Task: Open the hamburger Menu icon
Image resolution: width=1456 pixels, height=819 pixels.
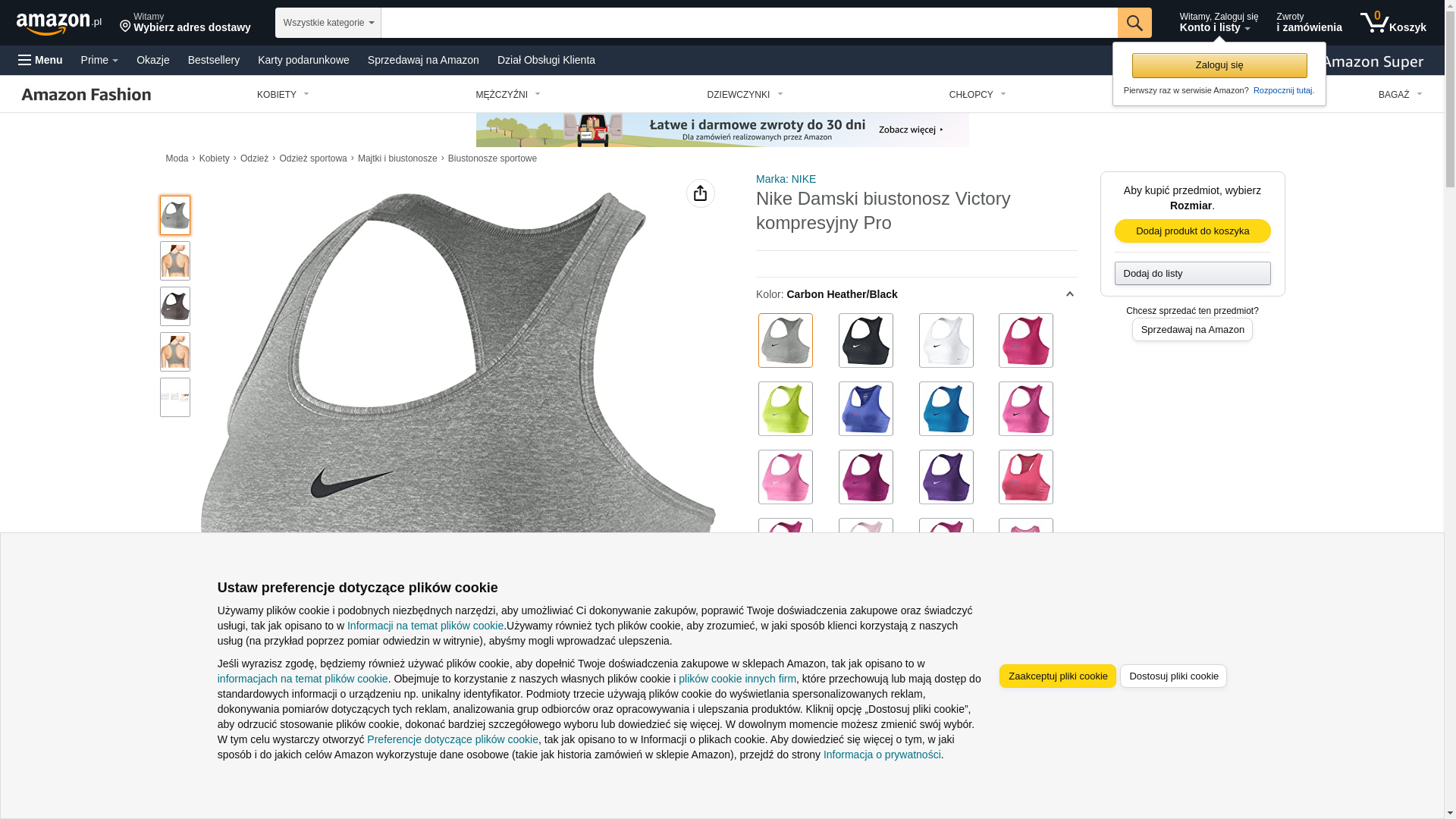Action: (25, 60)
